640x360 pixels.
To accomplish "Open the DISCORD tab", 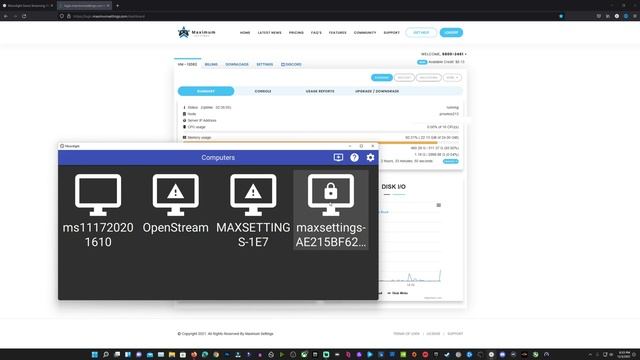I will [291, 64].
